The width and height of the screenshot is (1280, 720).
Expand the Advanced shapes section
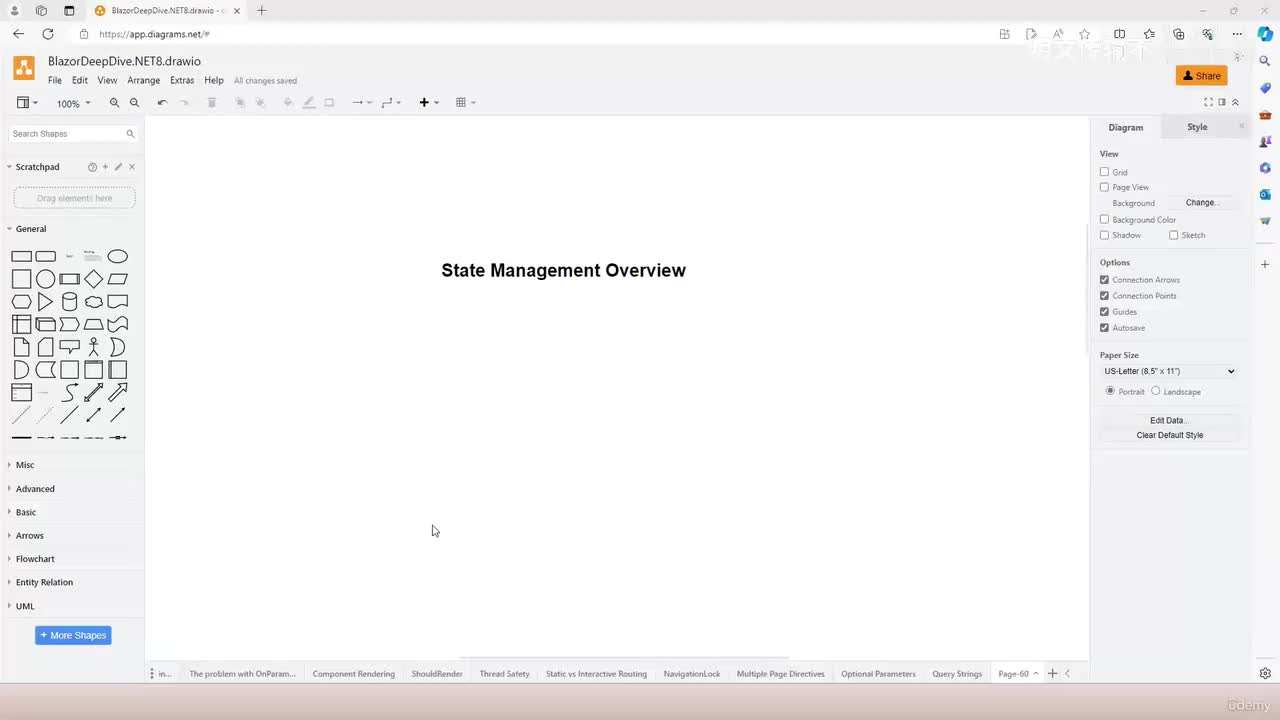pyautogui.click(x=35, y=489)
